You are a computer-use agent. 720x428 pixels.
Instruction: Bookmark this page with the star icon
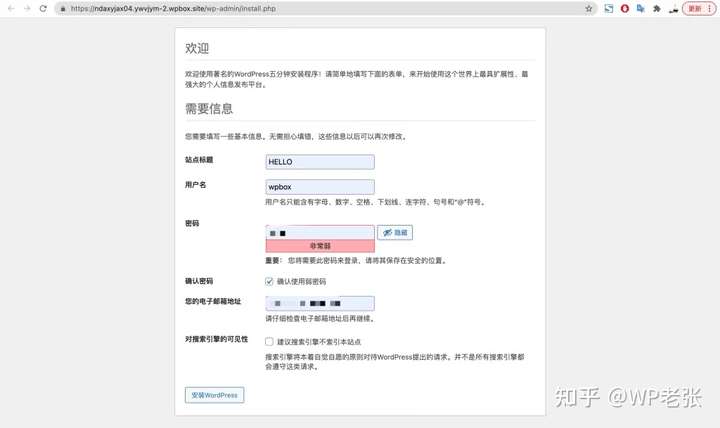coord(589,8)
